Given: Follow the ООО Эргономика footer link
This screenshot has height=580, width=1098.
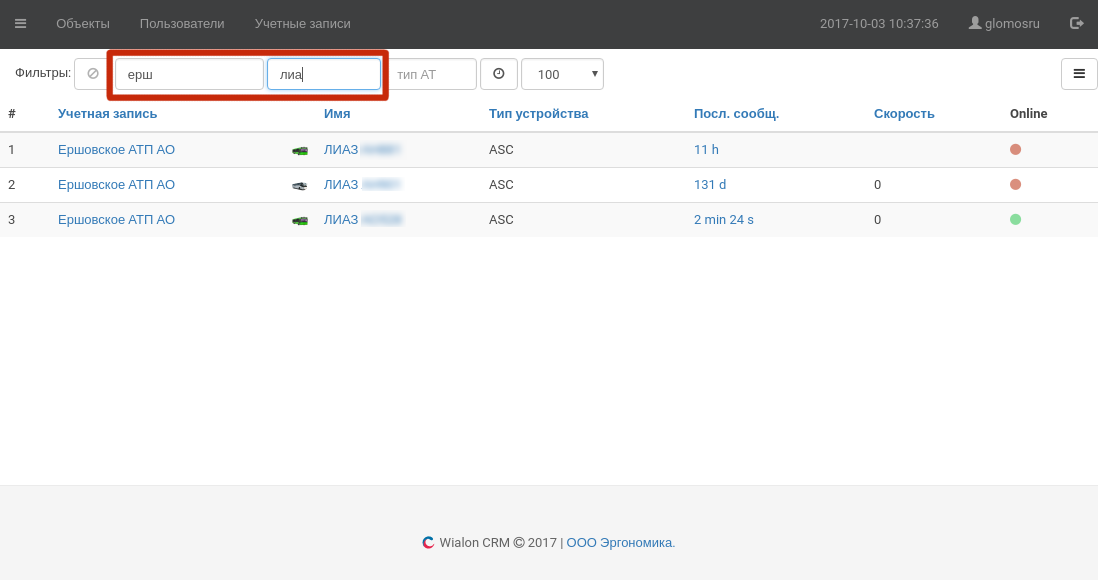Looking at the screenshot, I should click(620, 543).
